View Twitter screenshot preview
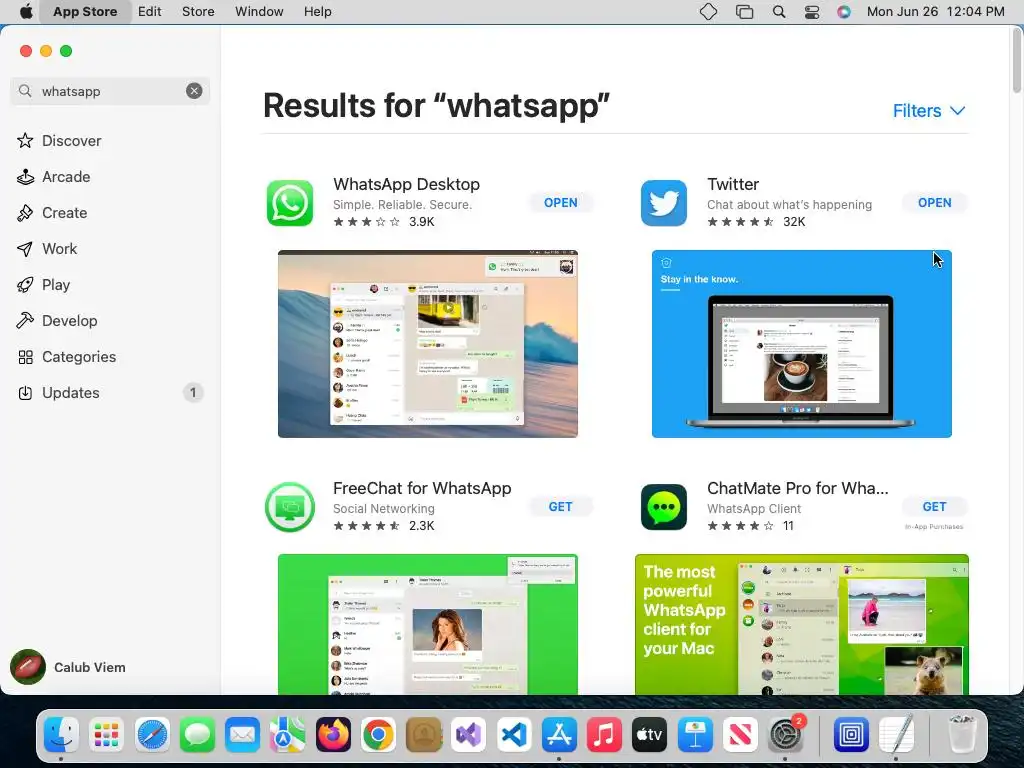The image size is (1024, 768). pyautogui.click(x=801, y=344)
